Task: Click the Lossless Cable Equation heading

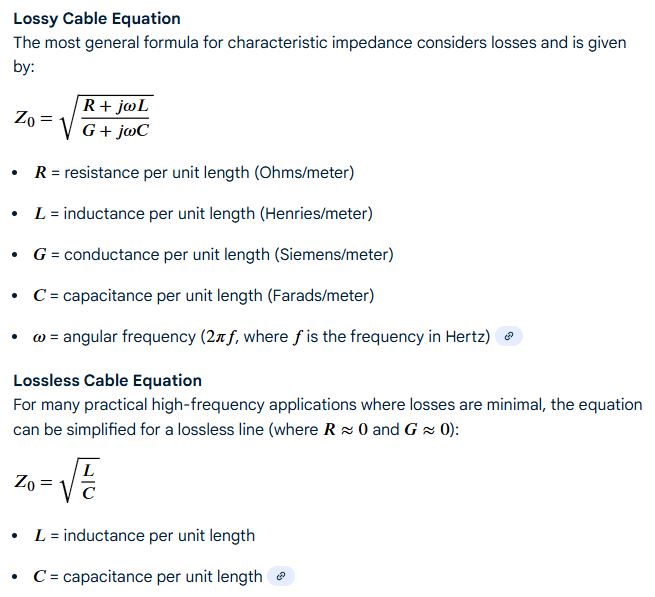Action: [x=107, y=380]
